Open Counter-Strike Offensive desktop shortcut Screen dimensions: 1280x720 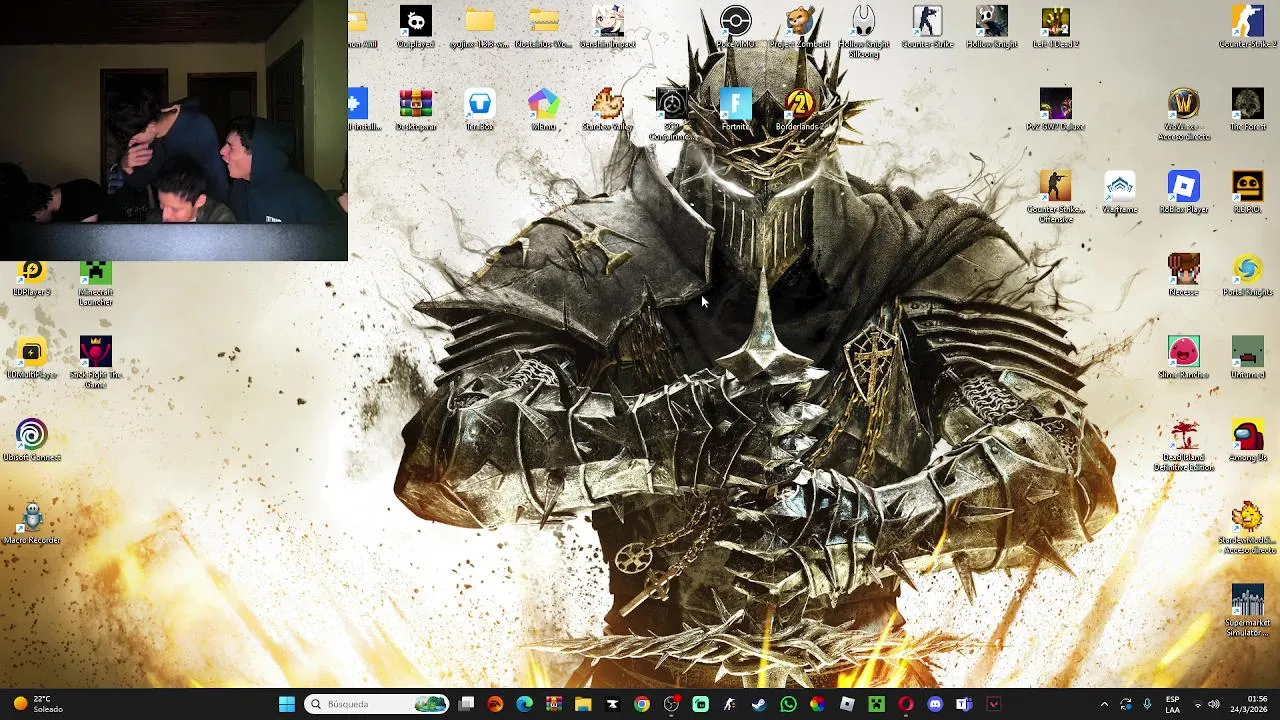tap(1055, 197)
